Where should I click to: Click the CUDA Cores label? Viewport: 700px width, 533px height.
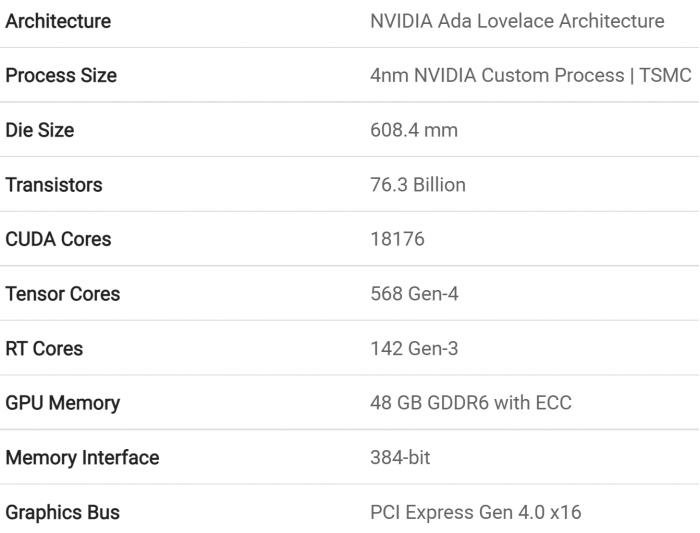point(58,239)
